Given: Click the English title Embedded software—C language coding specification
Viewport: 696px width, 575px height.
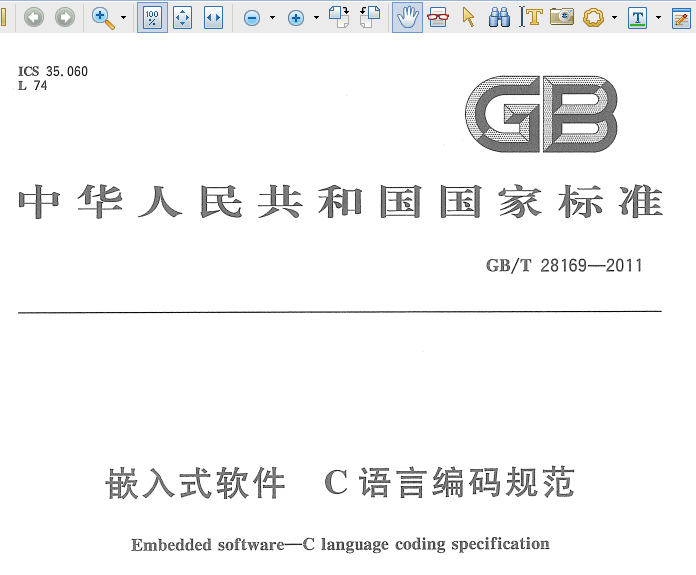Looking at the screenshot, I should pyautogui.click(x=340, y=544).
